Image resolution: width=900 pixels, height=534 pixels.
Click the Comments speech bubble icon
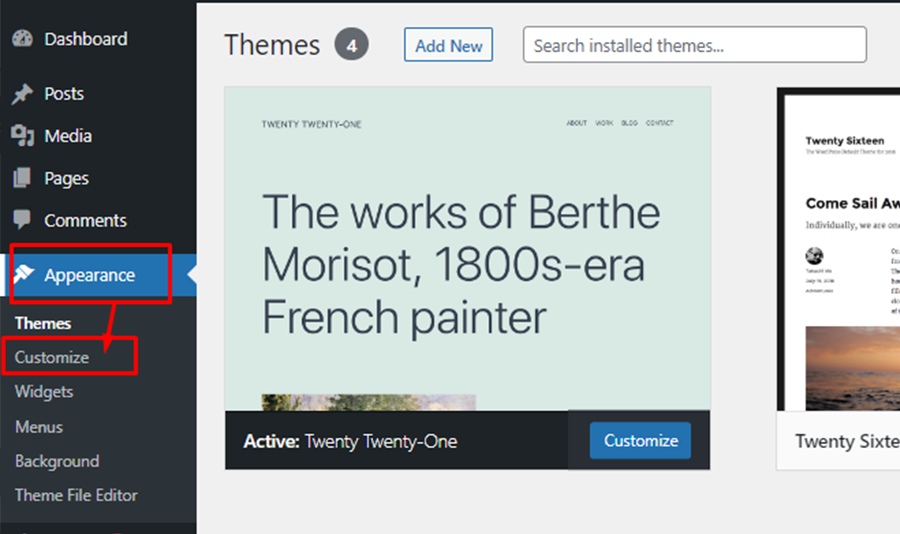pyautogui.click(x=22, y=219)
